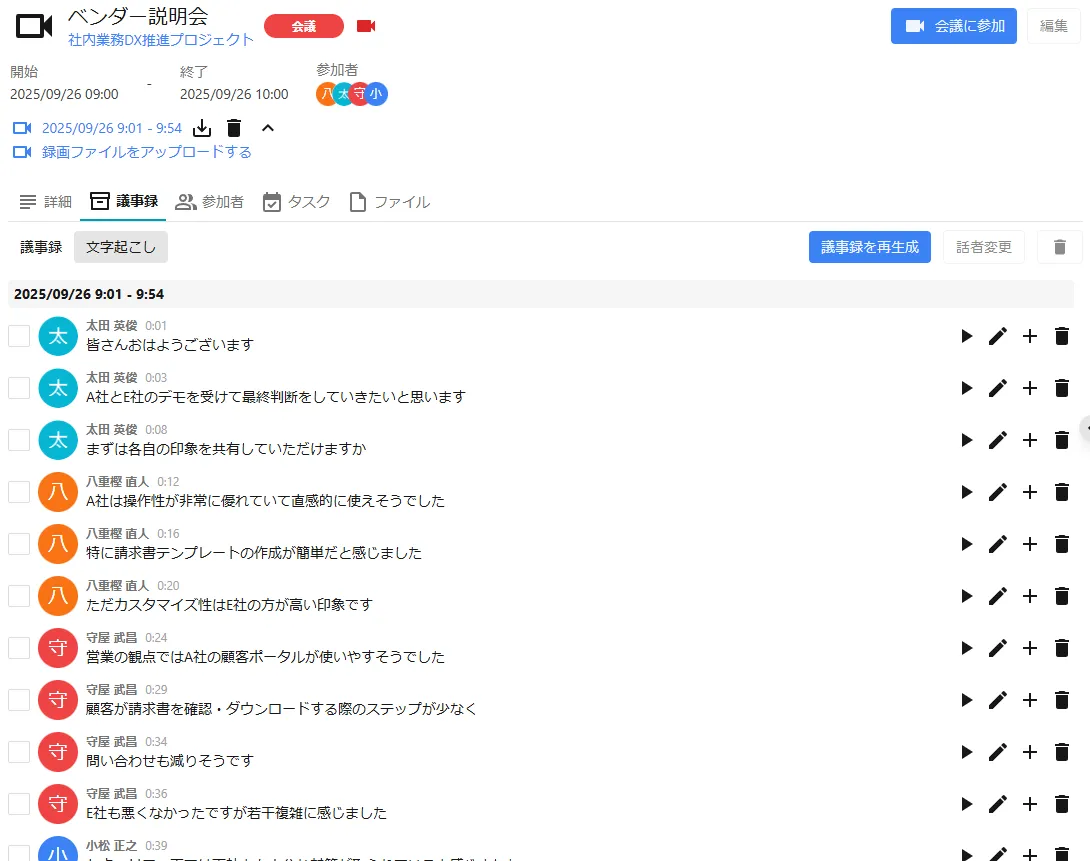Check the box for 皆さんおはようございます line
The width and height of the screenshot is (1090, 861).
[x=19, y=336]
